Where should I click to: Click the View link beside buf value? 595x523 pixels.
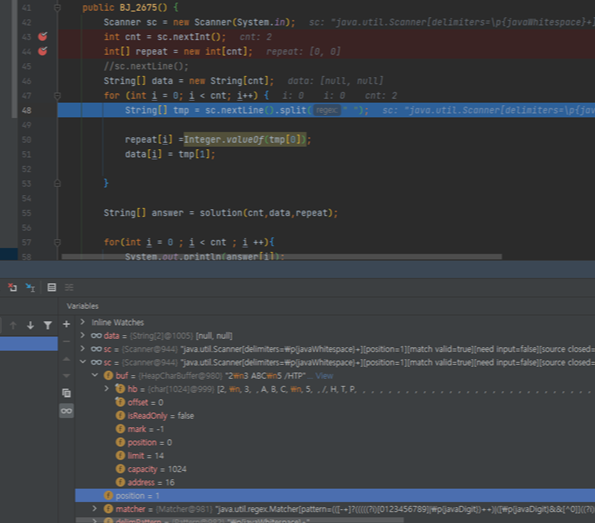[x=324, y=376]
